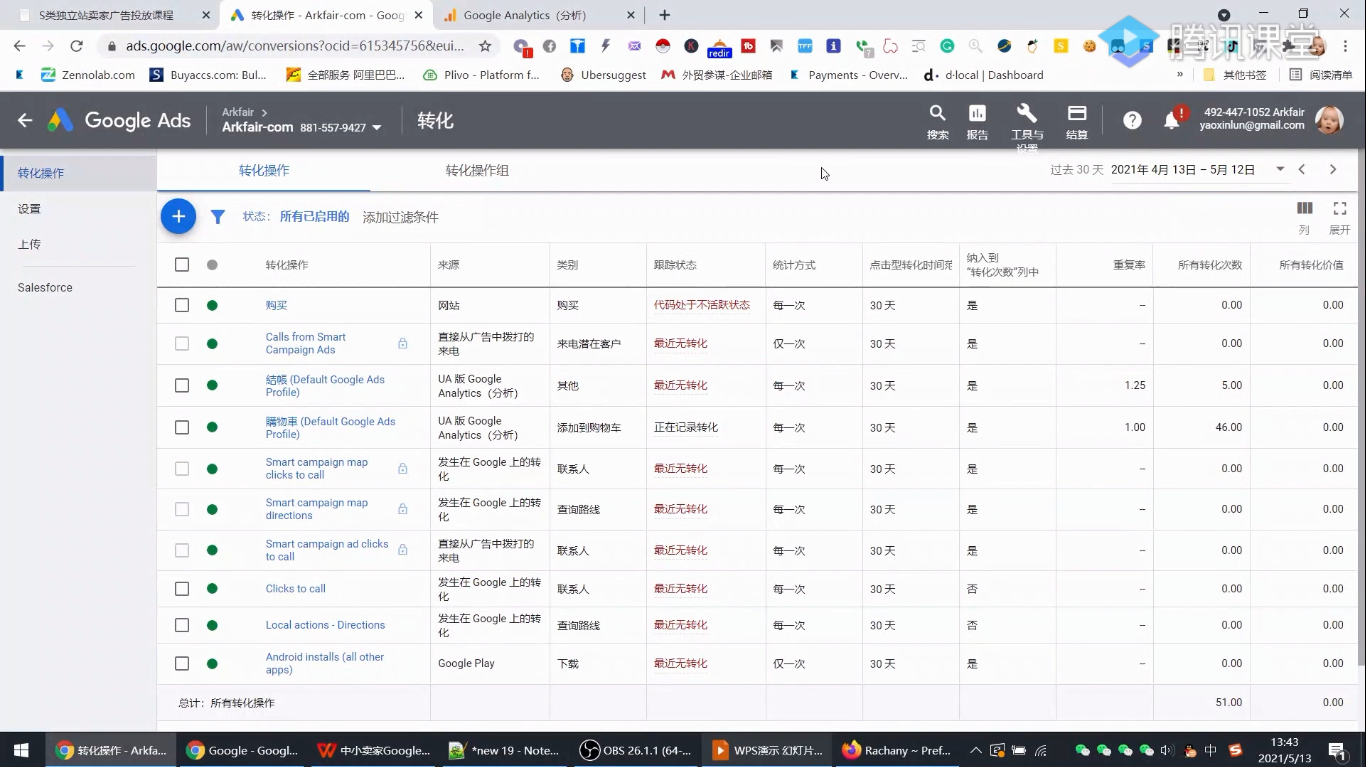Open Google Ads help question mark icon
Viewport: 1366px width, 767px height.
click(1131, 119)
